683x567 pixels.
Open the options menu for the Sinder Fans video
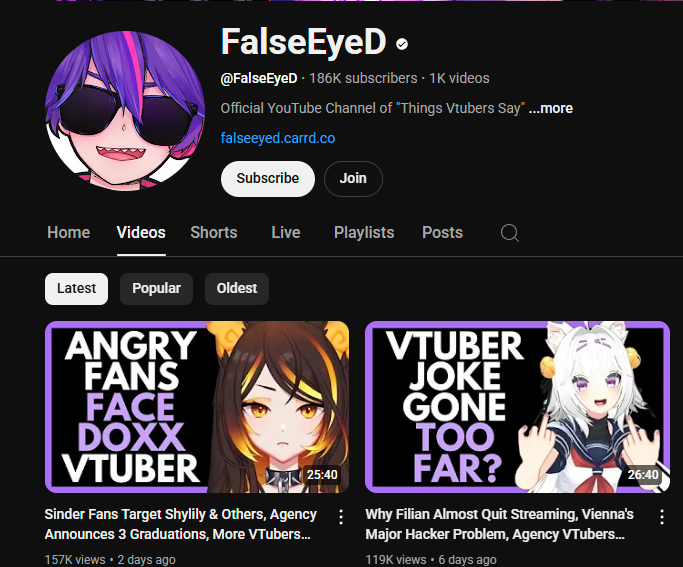(341, 517)
